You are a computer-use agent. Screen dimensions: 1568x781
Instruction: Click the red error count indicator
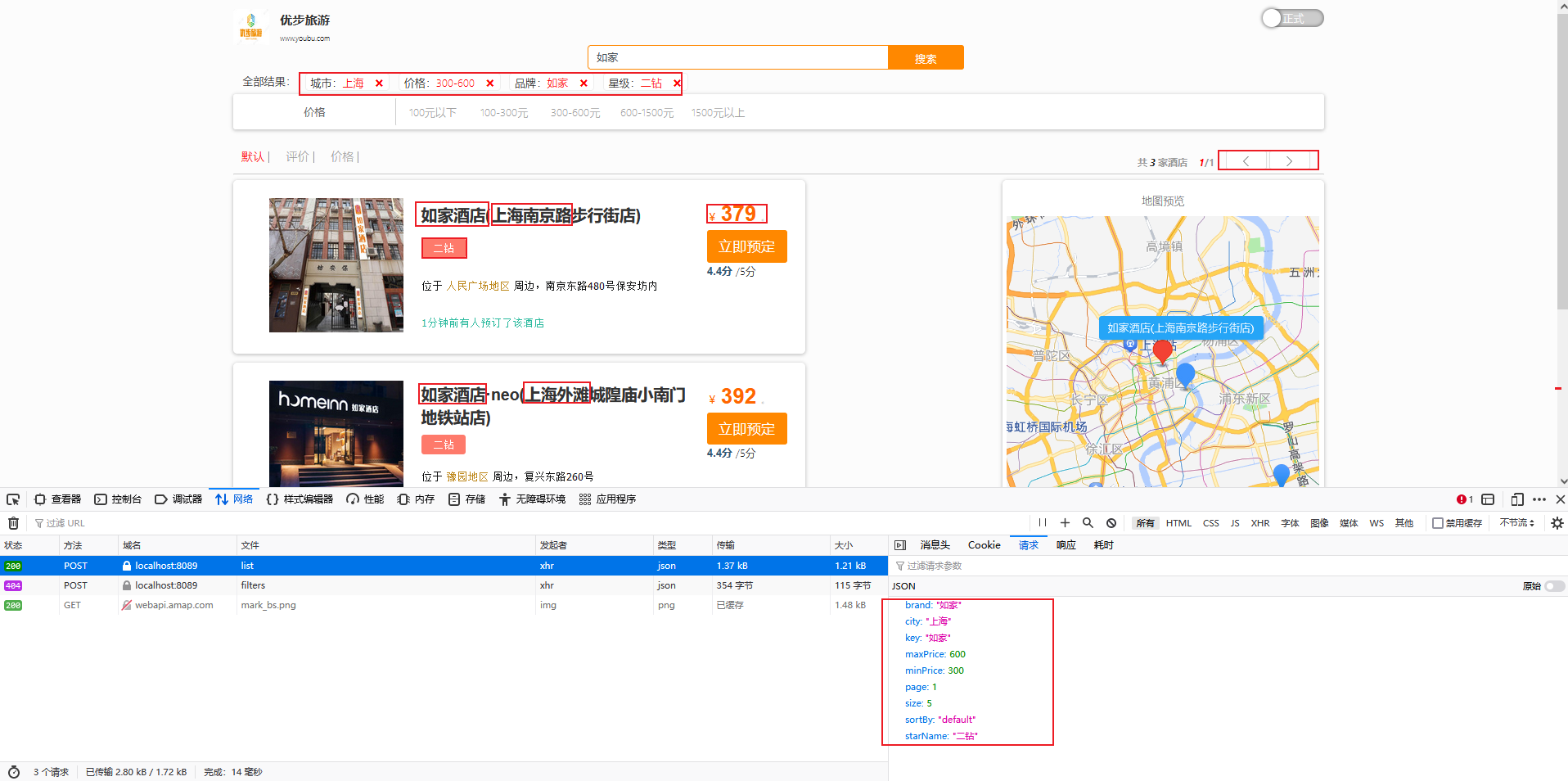point(1465,499)
